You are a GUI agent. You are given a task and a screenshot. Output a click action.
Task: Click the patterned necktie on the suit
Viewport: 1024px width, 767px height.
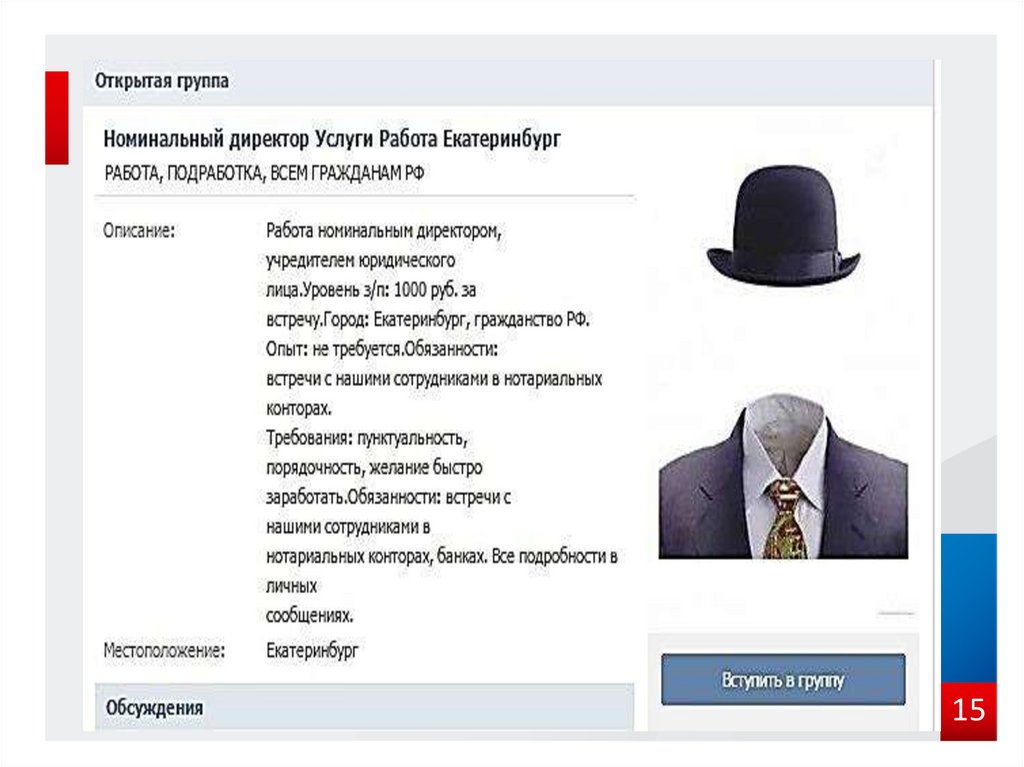[785, 518]
